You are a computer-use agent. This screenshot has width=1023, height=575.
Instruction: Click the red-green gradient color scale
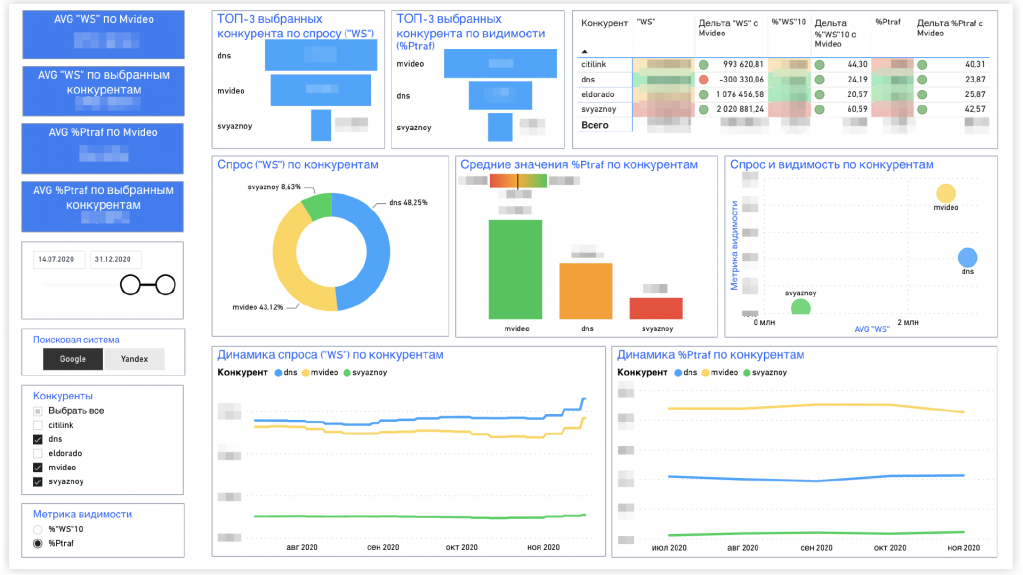518,181
